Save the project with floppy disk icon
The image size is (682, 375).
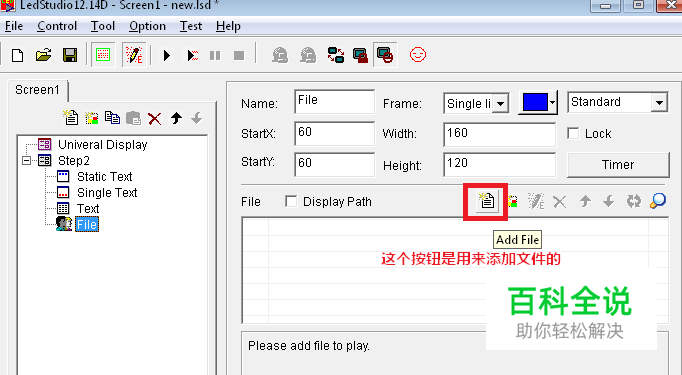click(70, 55)
